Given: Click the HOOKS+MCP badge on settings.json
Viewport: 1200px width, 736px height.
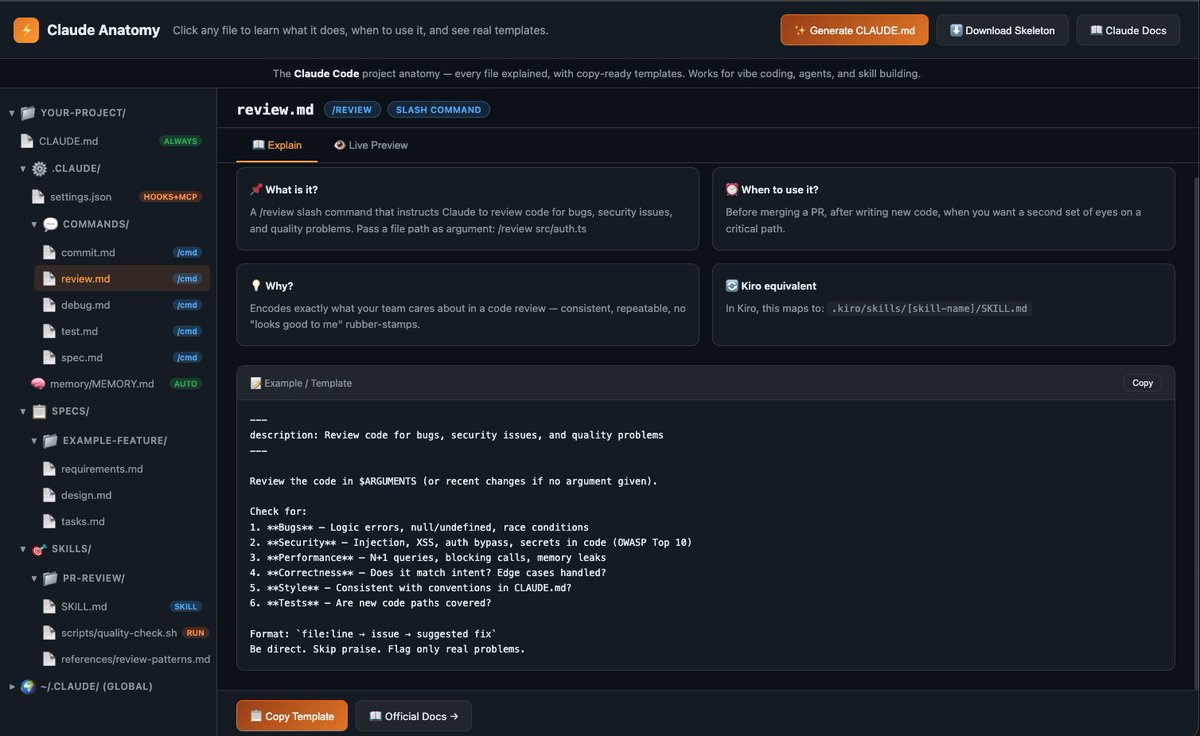Looking at the screenshot, I should (171, 197).
